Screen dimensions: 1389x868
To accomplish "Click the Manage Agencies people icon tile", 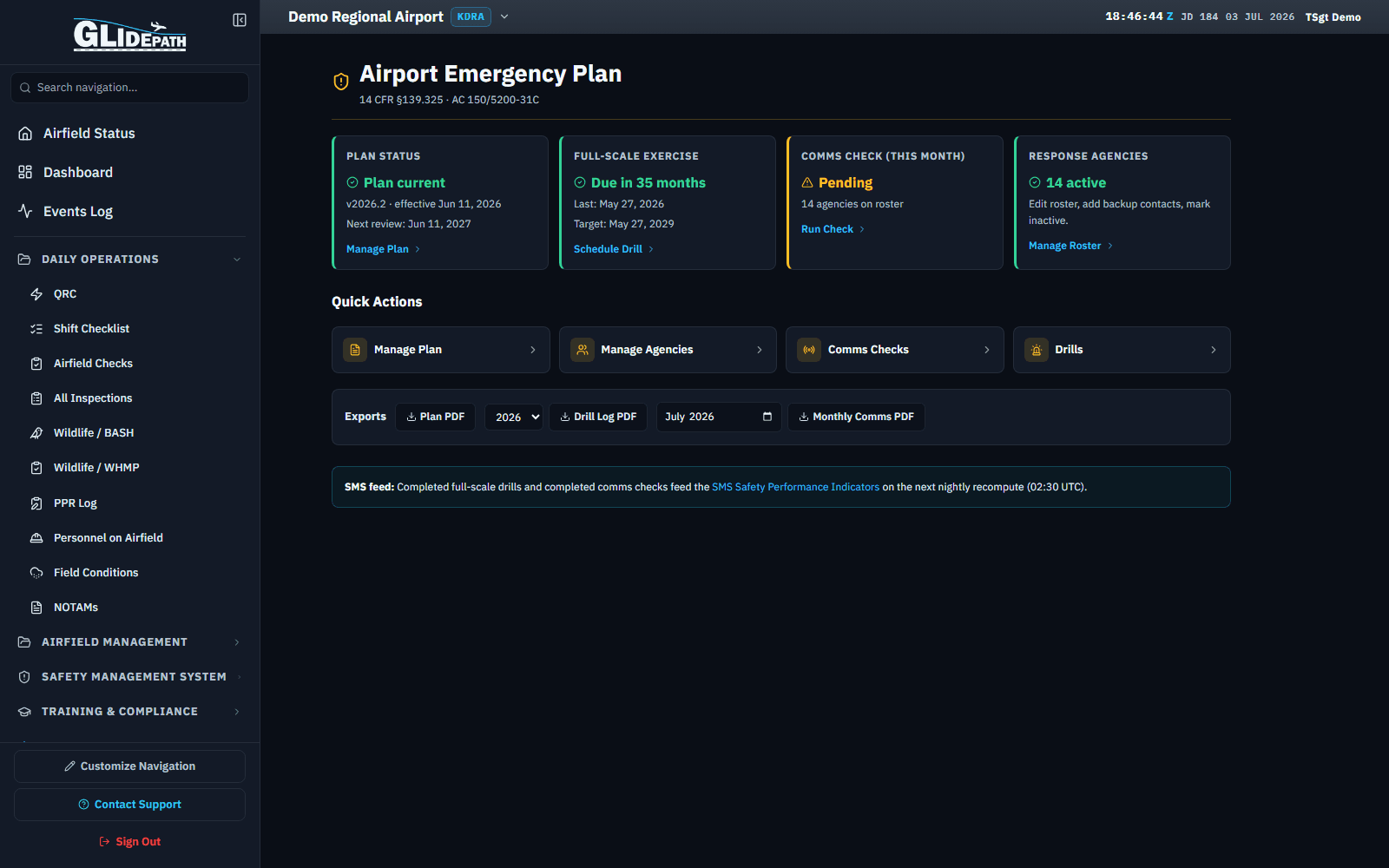I will tap(583, 350).
